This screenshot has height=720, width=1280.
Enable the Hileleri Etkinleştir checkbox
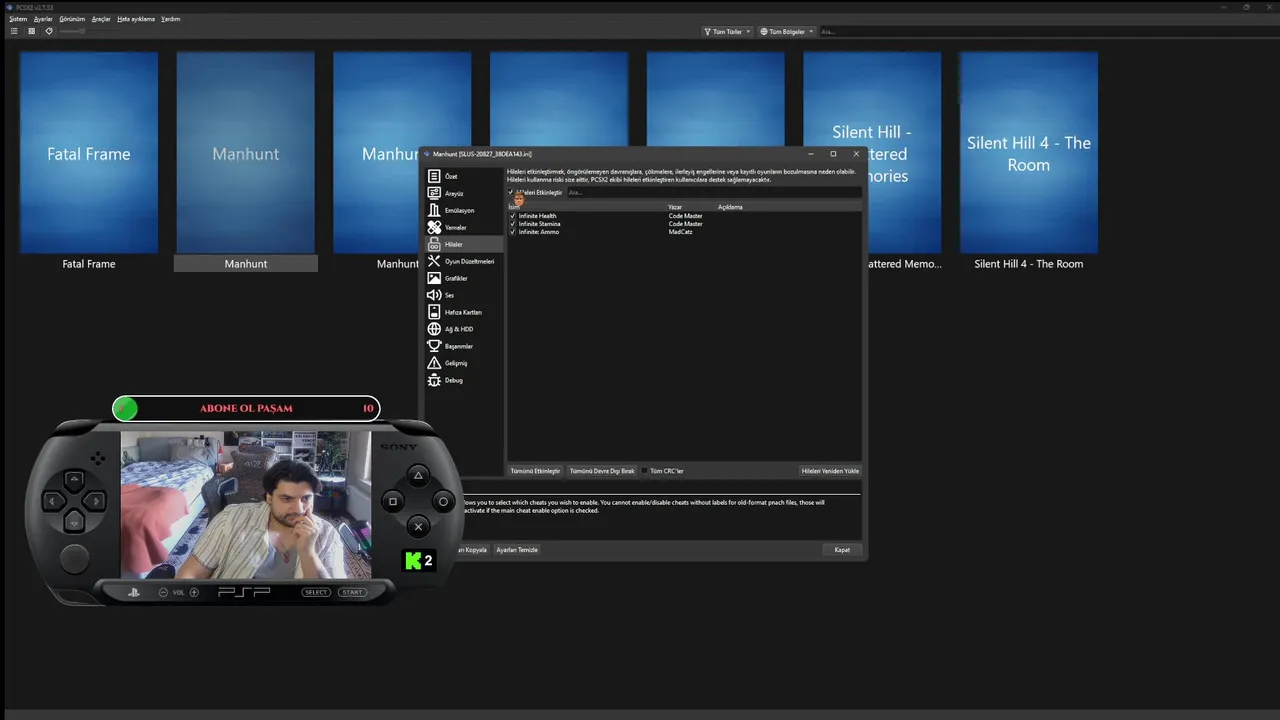coord(511,192)
